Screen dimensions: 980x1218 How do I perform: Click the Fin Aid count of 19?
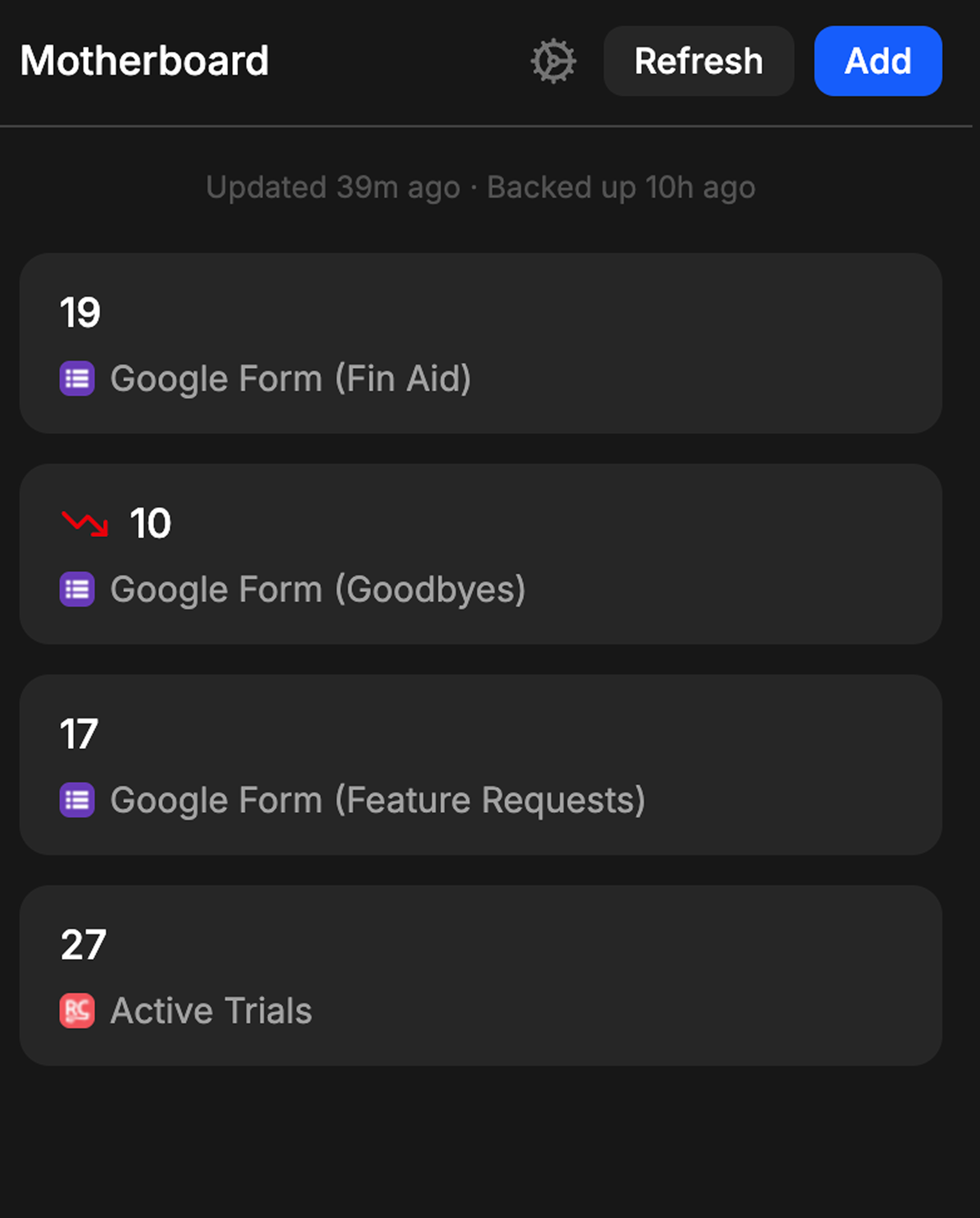click(80, 313)
